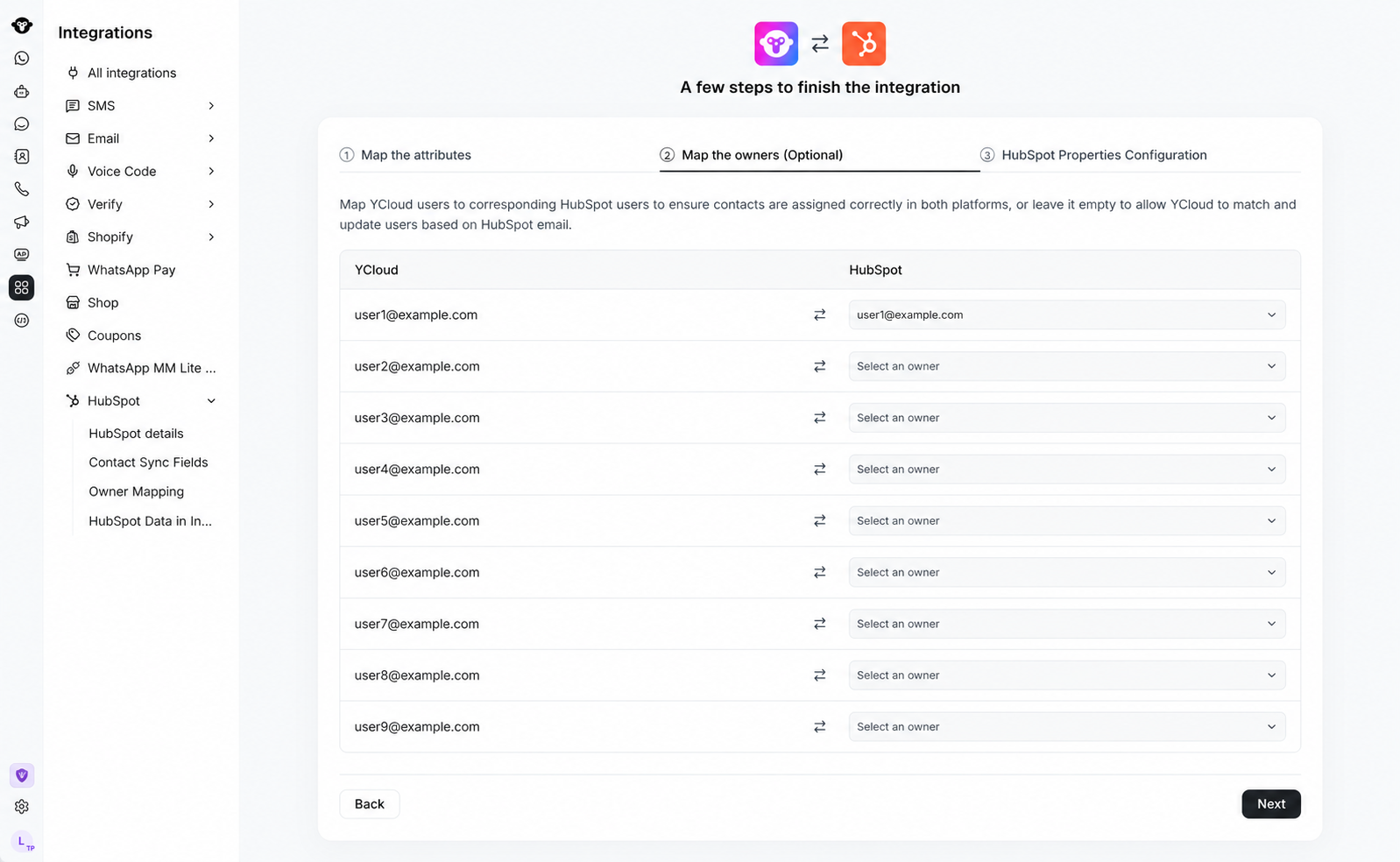
Task: Open the phone call icon in rail
Action: (22, 189)
